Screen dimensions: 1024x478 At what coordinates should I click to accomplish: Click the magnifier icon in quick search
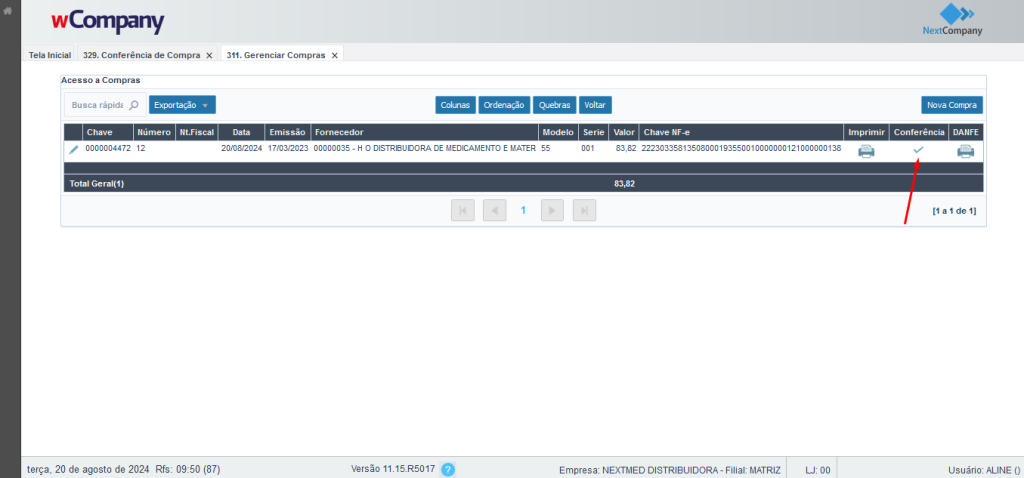pyautogui.click(x=134, y=105)
